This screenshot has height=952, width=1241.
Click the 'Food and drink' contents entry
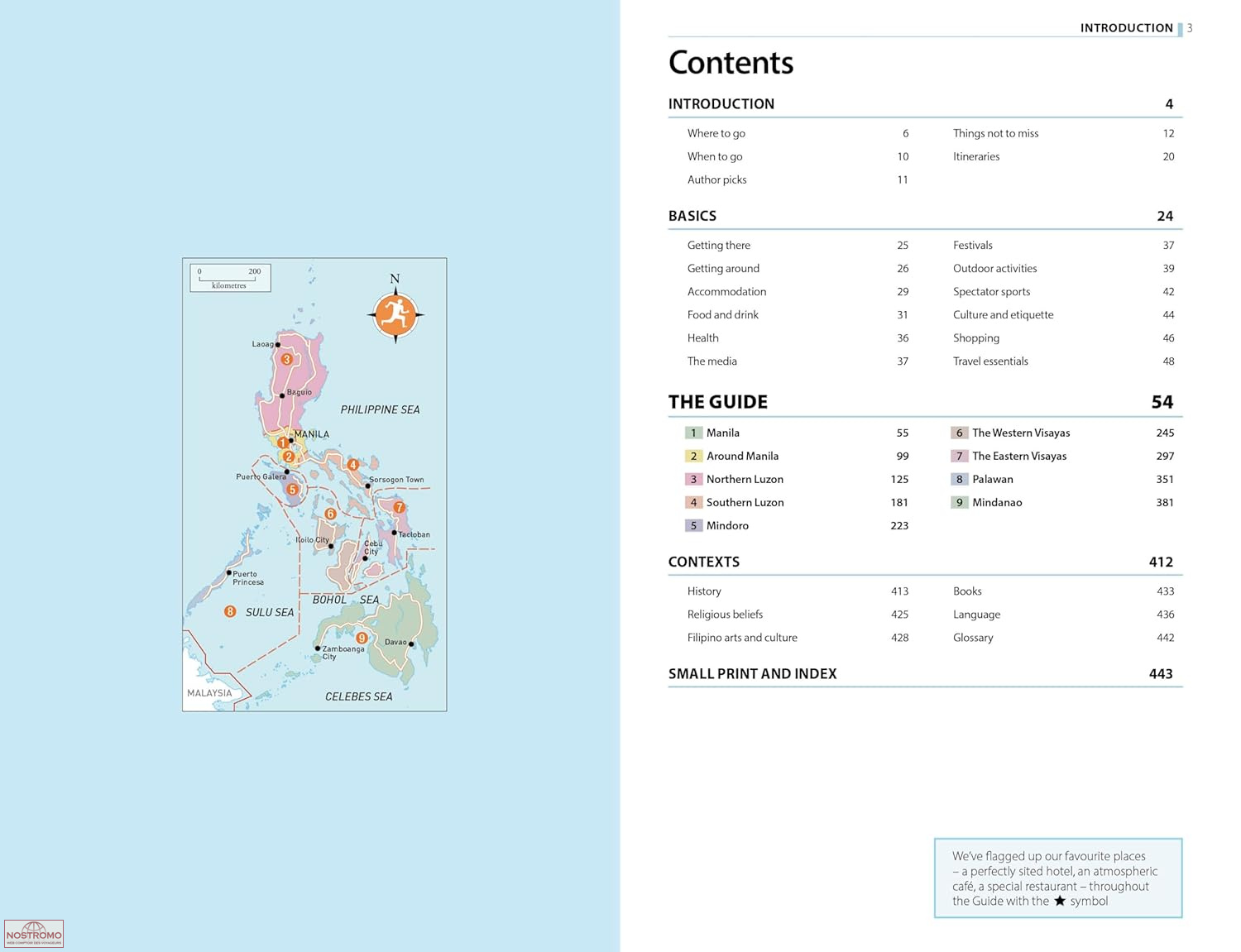(x=722, y=314)
